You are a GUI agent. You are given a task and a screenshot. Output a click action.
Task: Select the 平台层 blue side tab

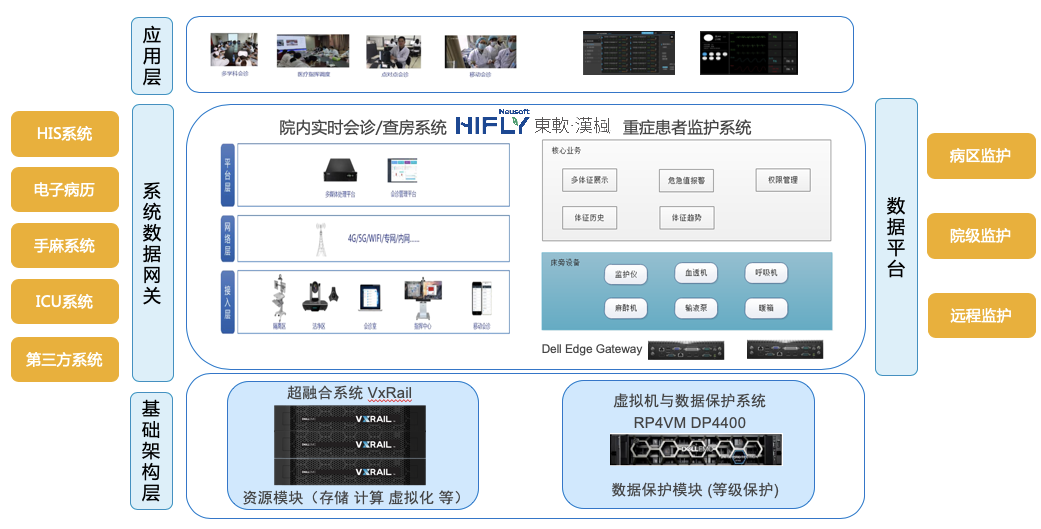pyautogui.click(x=228, y=175)
